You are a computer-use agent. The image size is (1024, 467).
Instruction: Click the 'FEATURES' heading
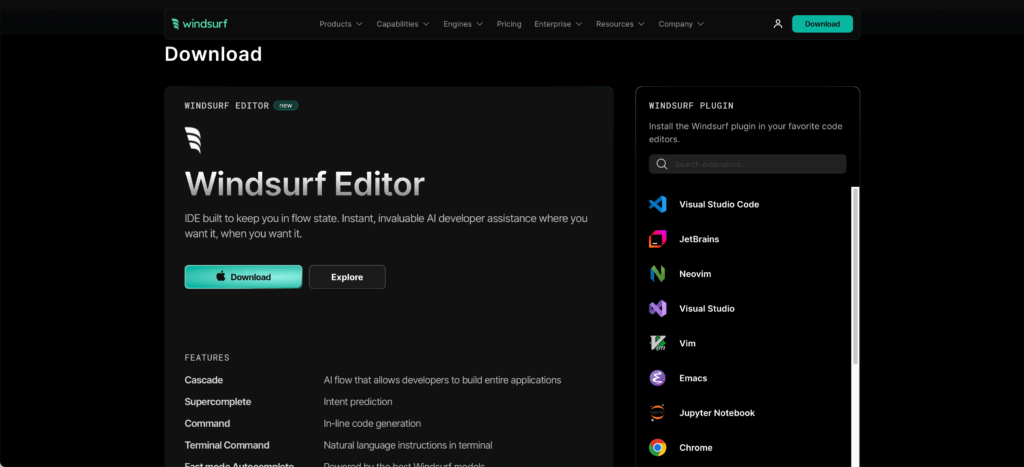[x=207, y=357]
